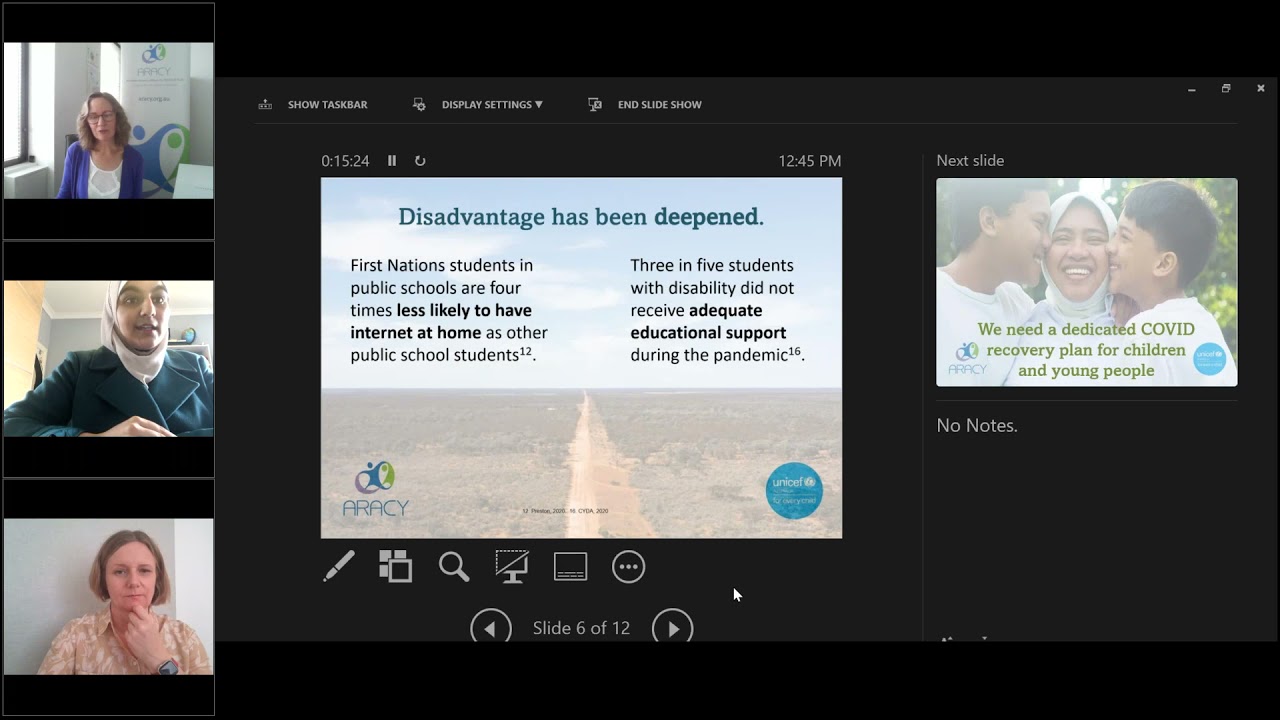Toggle subtitles icon below the slide

pos(570,567)
